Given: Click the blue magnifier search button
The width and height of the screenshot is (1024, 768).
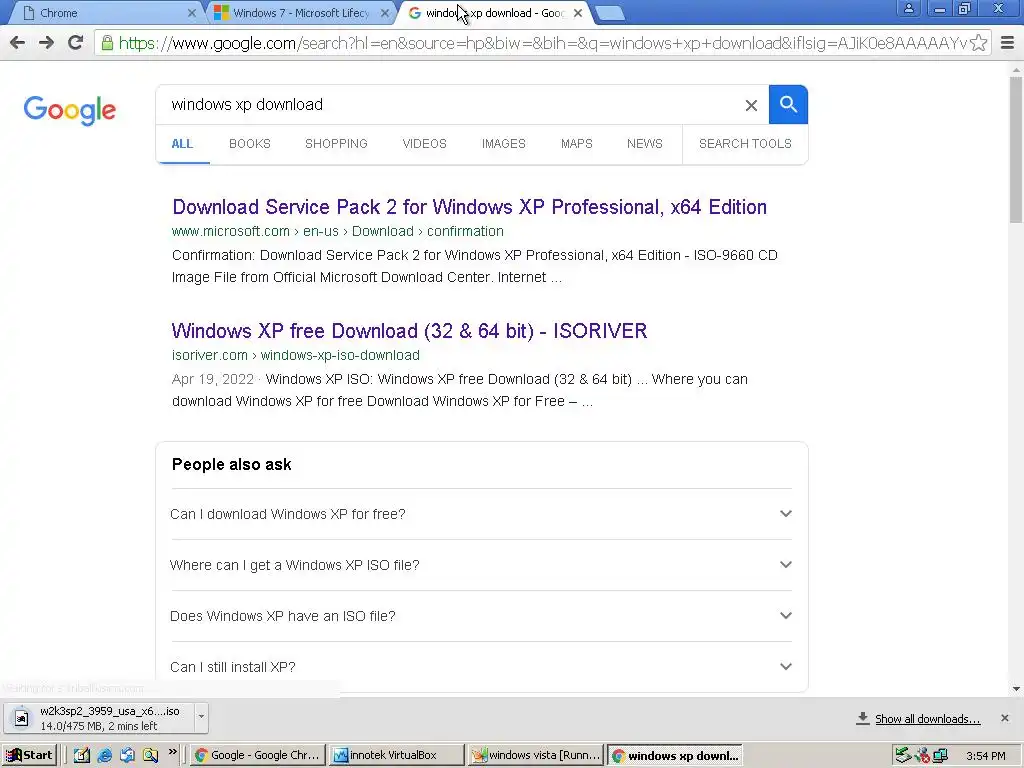Looking at the screenshot, I should click(x=788, y=104).
